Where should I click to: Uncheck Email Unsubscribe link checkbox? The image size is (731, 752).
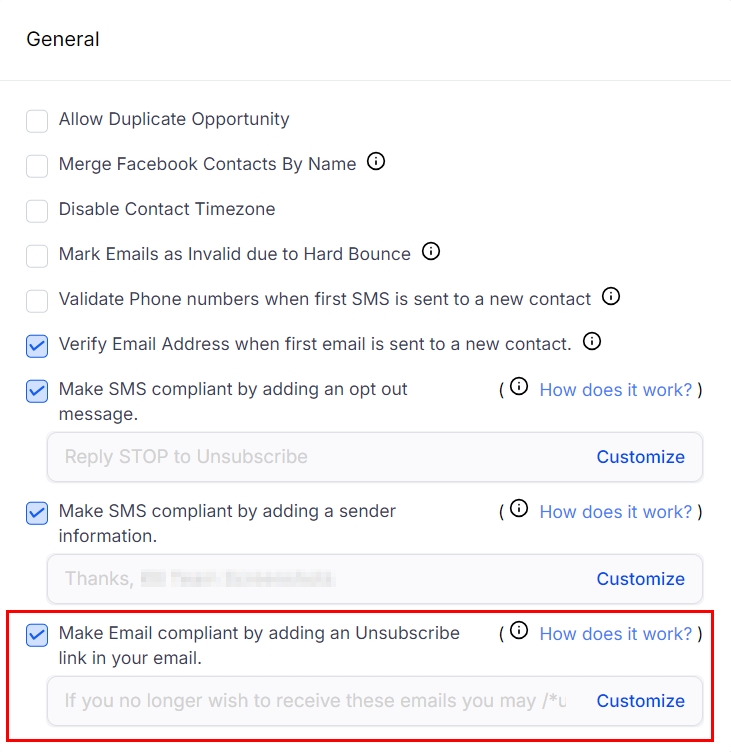37,635
